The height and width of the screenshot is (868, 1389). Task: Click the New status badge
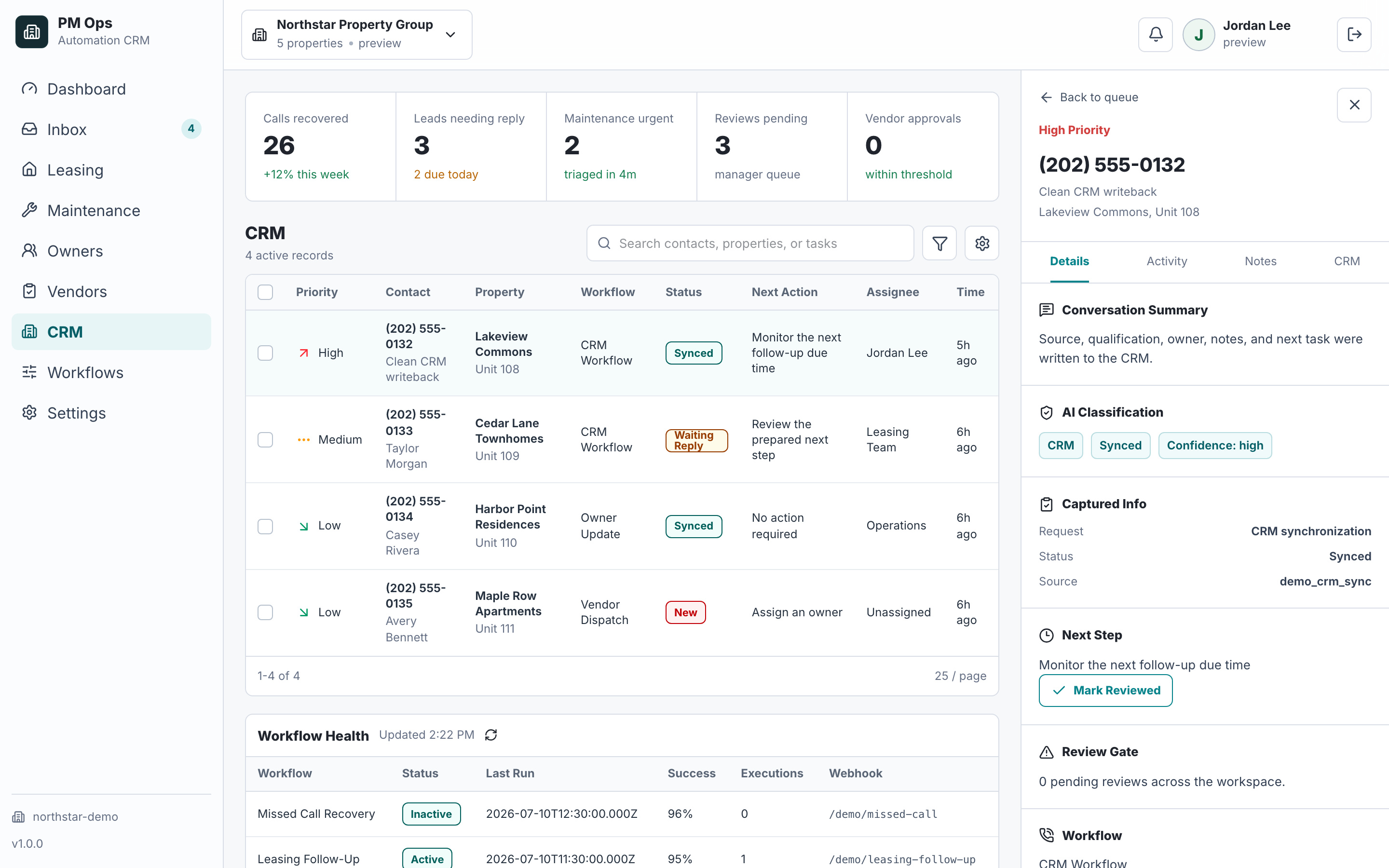(685, 612)
